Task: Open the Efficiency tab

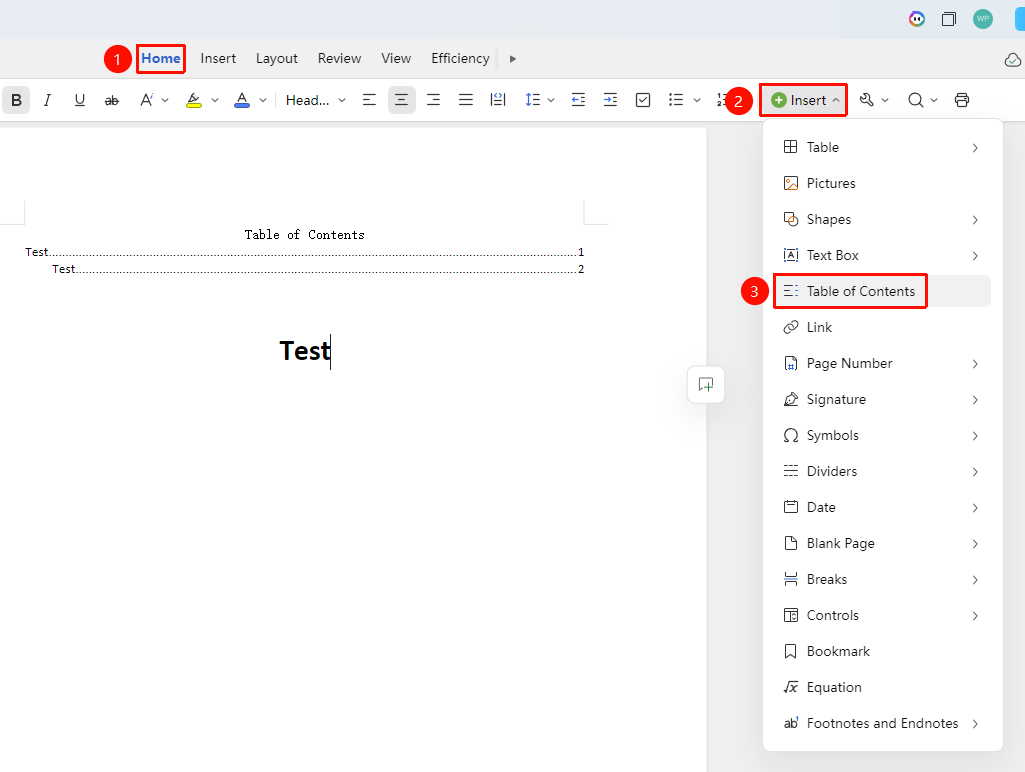Action: (x=460, y=58)
